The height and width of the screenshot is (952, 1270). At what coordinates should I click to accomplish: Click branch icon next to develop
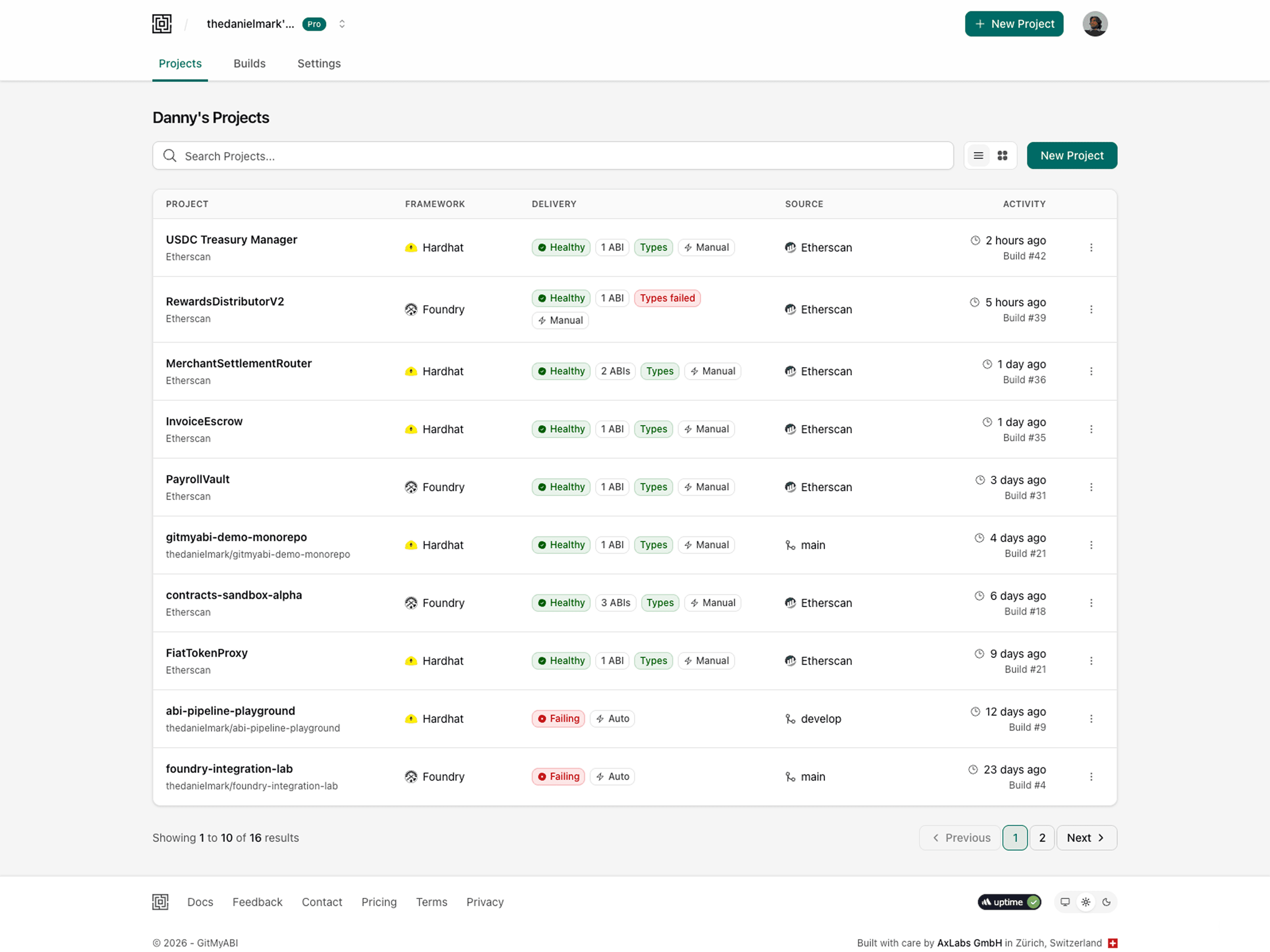791,719
